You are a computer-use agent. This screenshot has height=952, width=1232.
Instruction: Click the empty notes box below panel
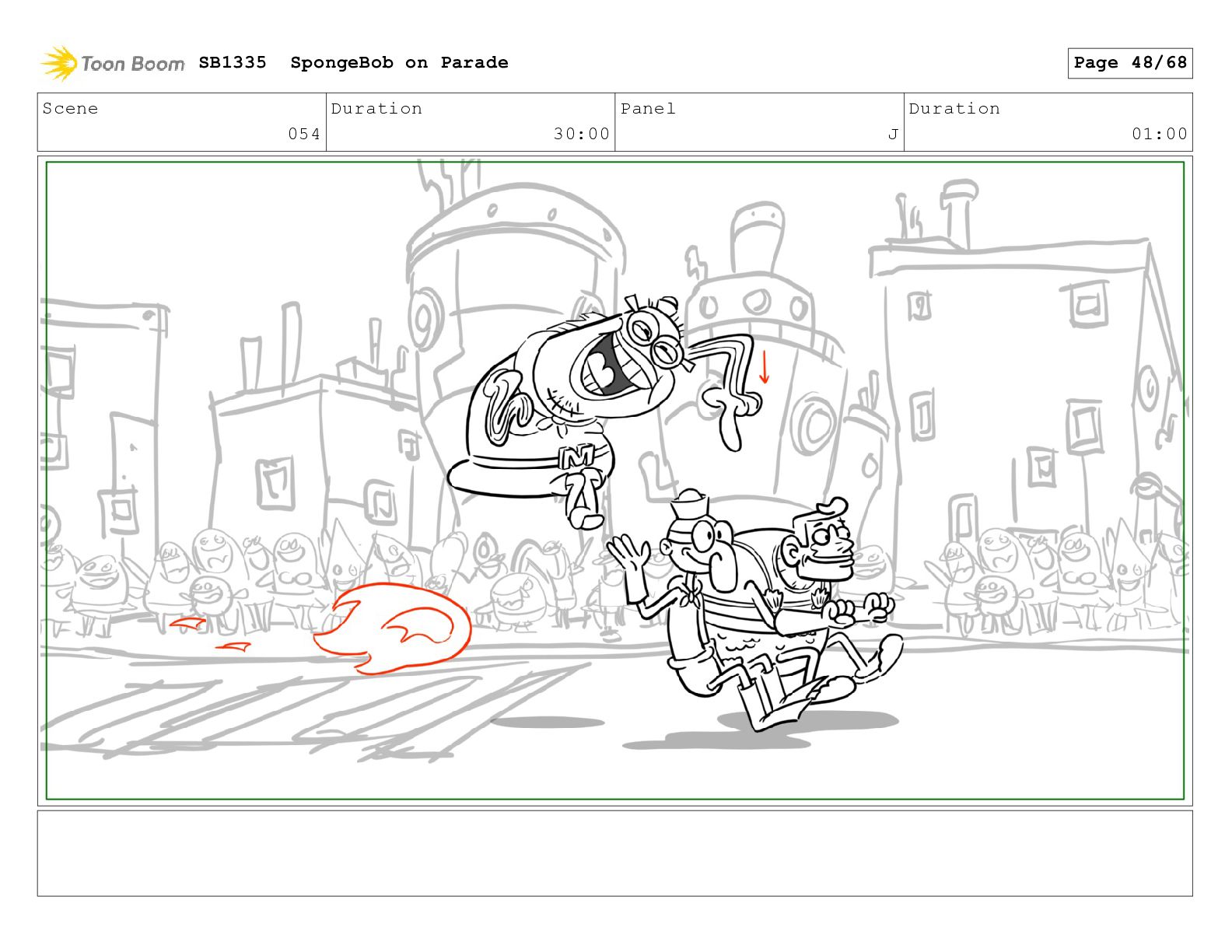point(615,853)
